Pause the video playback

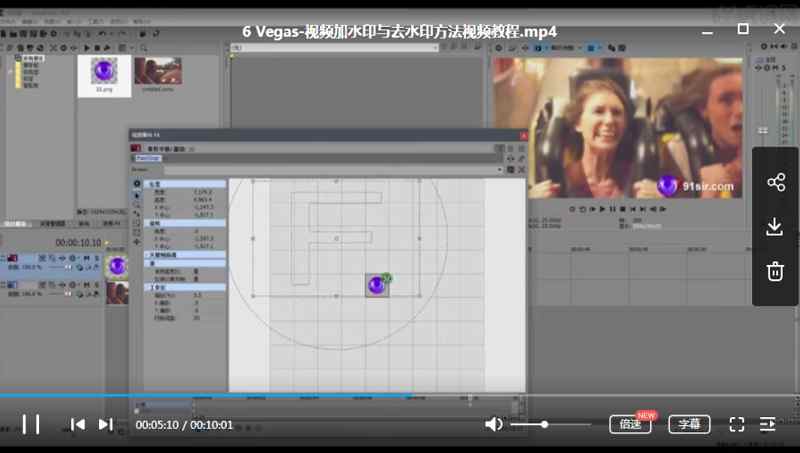[x=31, y=424]
